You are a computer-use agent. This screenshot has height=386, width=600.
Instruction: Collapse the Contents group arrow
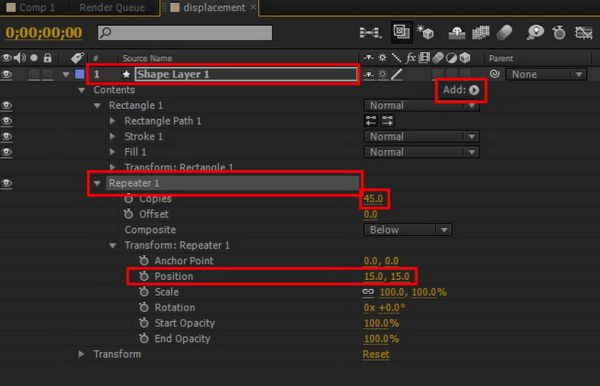click(x=81, y=90)
